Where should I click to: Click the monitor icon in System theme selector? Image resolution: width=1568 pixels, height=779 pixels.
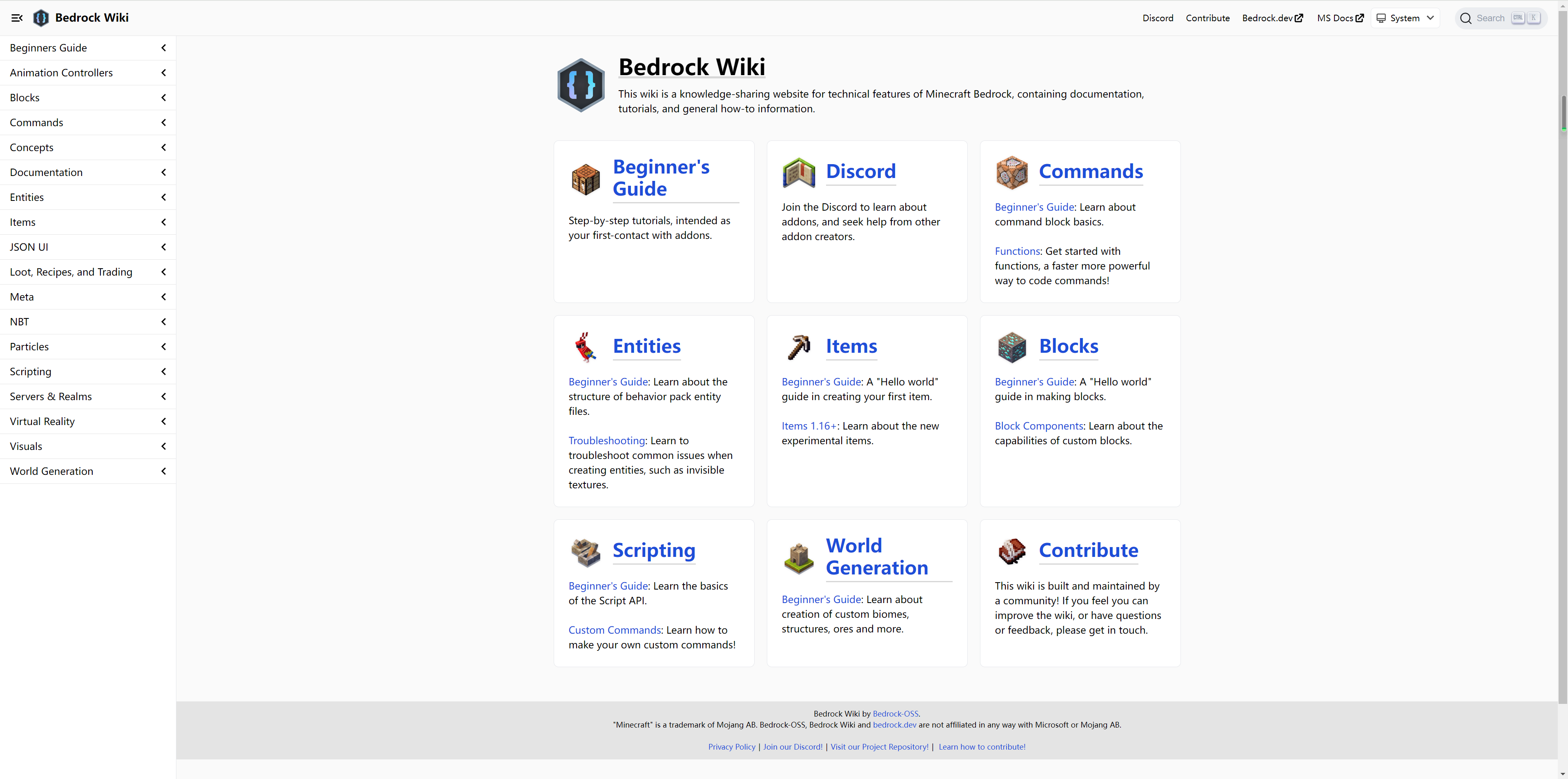(1382, 18)
